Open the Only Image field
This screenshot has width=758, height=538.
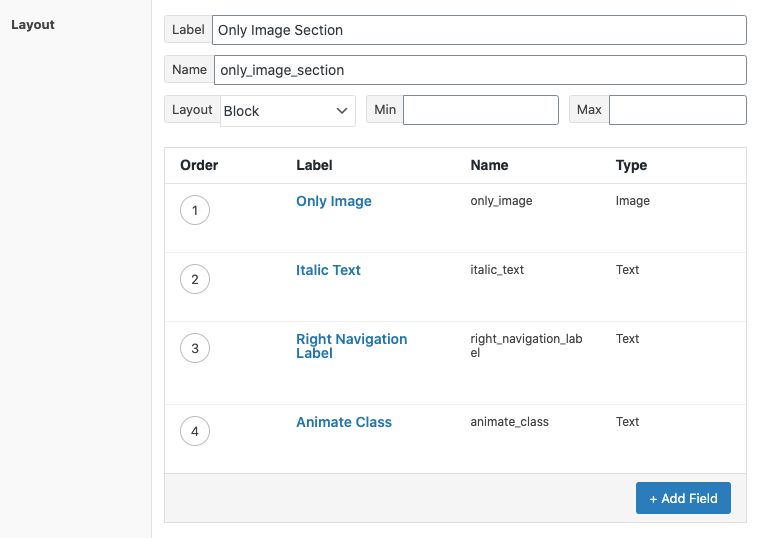(333, 201)
